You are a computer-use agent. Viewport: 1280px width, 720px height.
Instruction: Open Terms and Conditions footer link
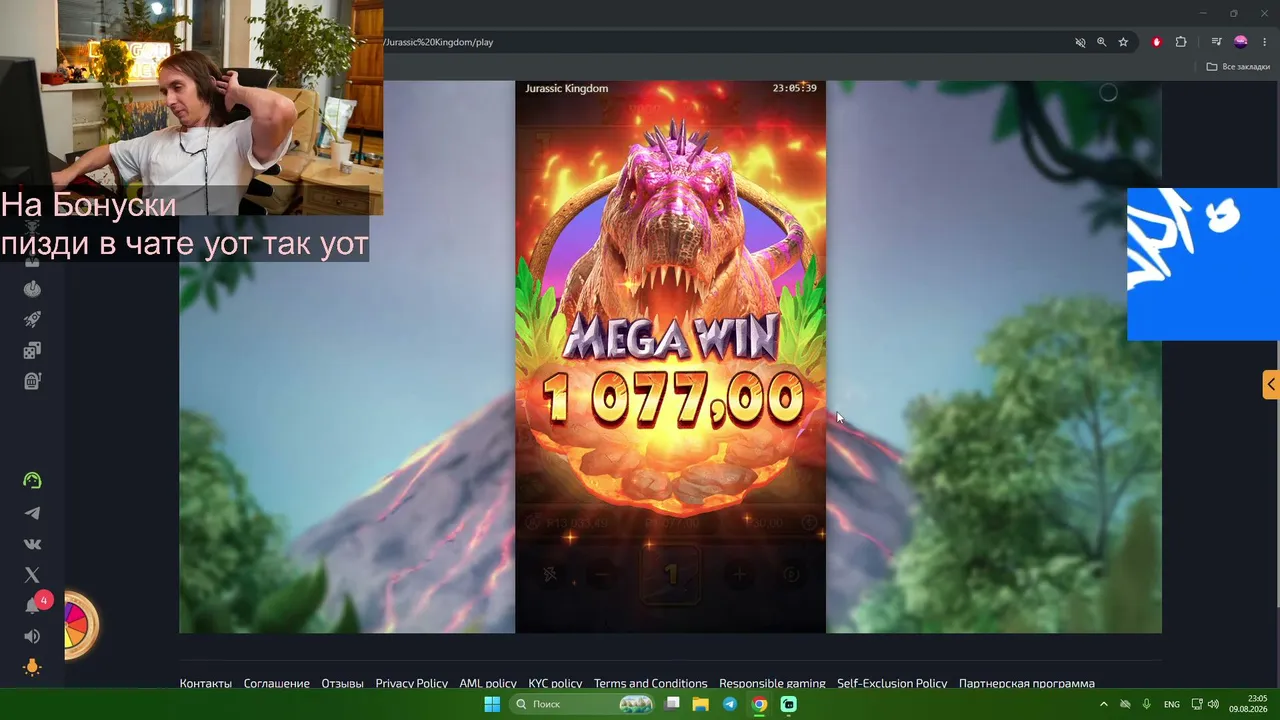pos(650,684)
